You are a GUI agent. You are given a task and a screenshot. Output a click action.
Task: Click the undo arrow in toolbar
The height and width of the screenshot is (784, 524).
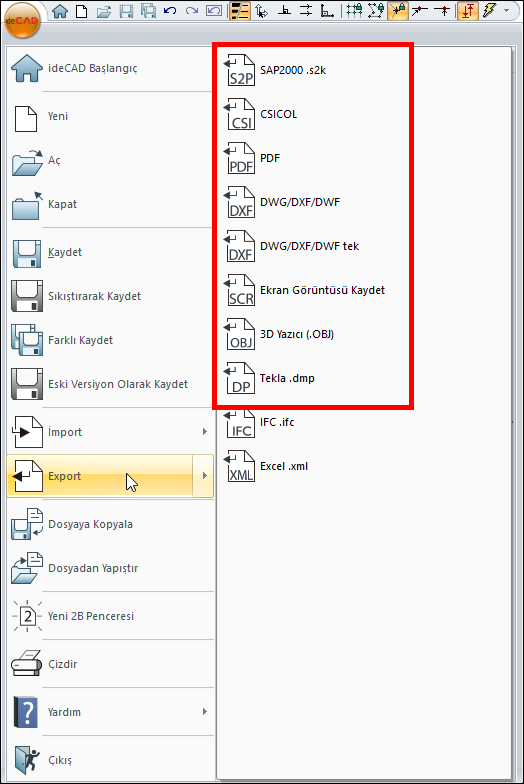[x=170, y=10]
